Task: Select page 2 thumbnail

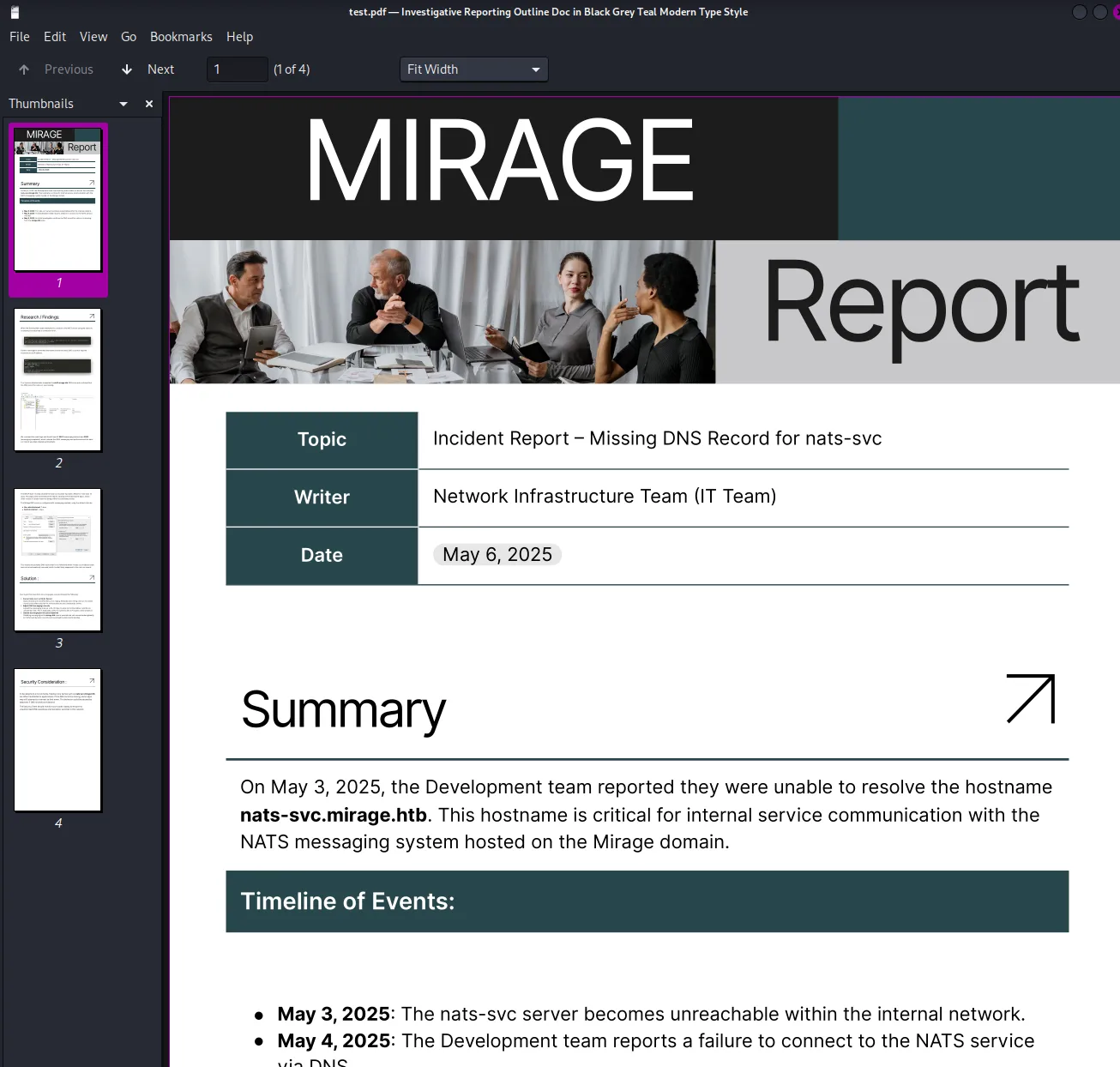Action: coord(58,380)
